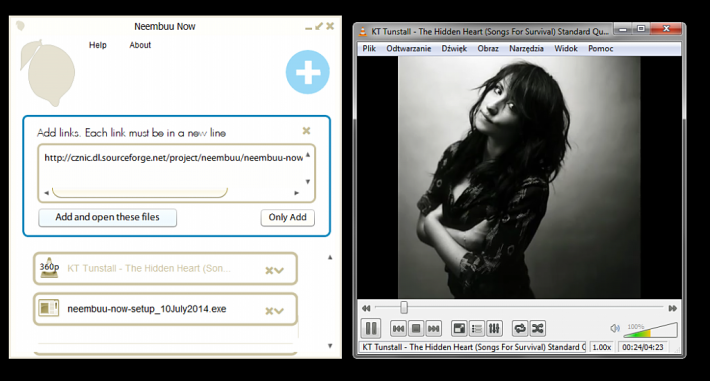Open the Narzędzia menu in VLC

(526, 48)
